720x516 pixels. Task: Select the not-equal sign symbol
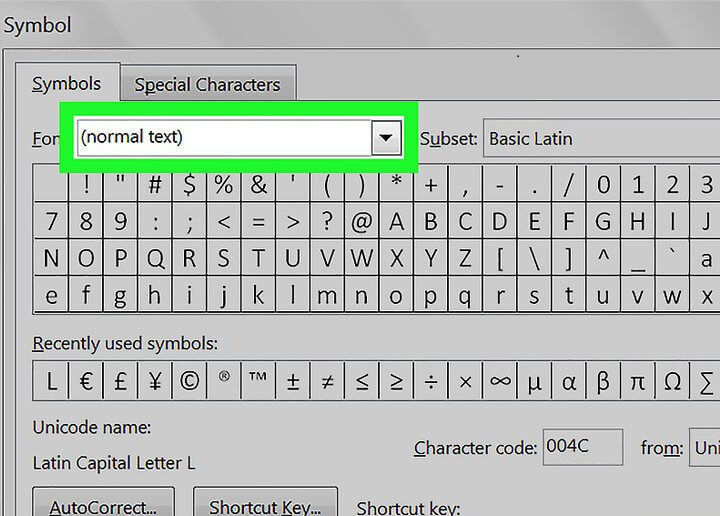[x=327, y=382]
